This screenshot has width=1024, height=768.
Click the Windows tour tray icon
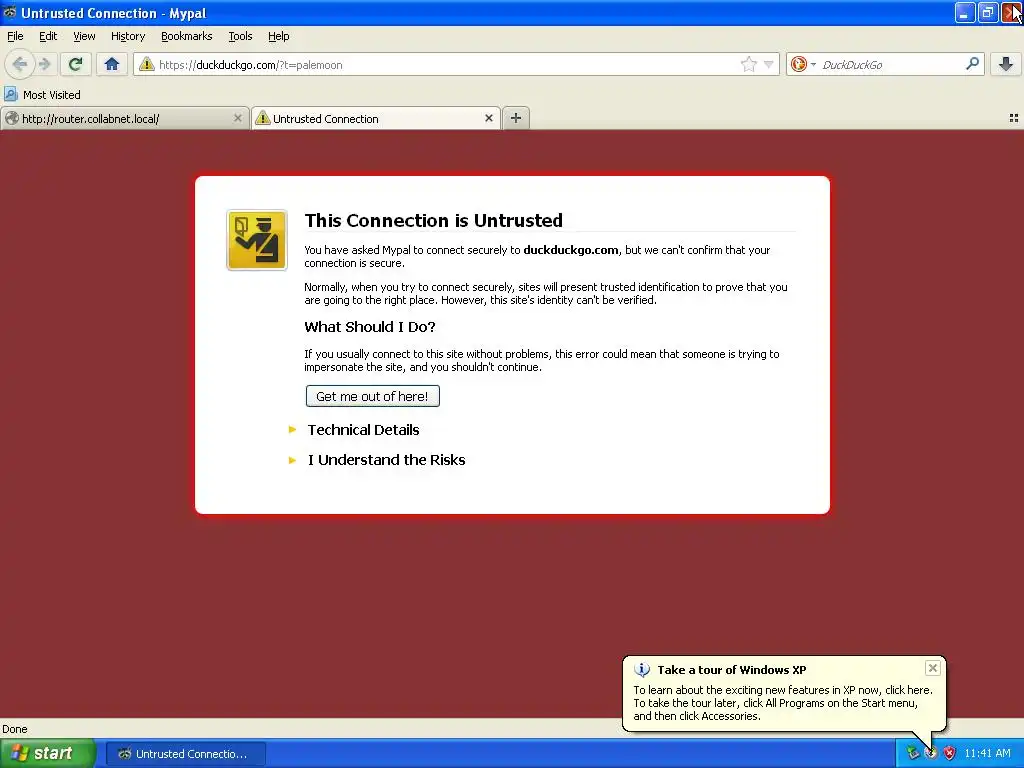click(x=931, y=753)
